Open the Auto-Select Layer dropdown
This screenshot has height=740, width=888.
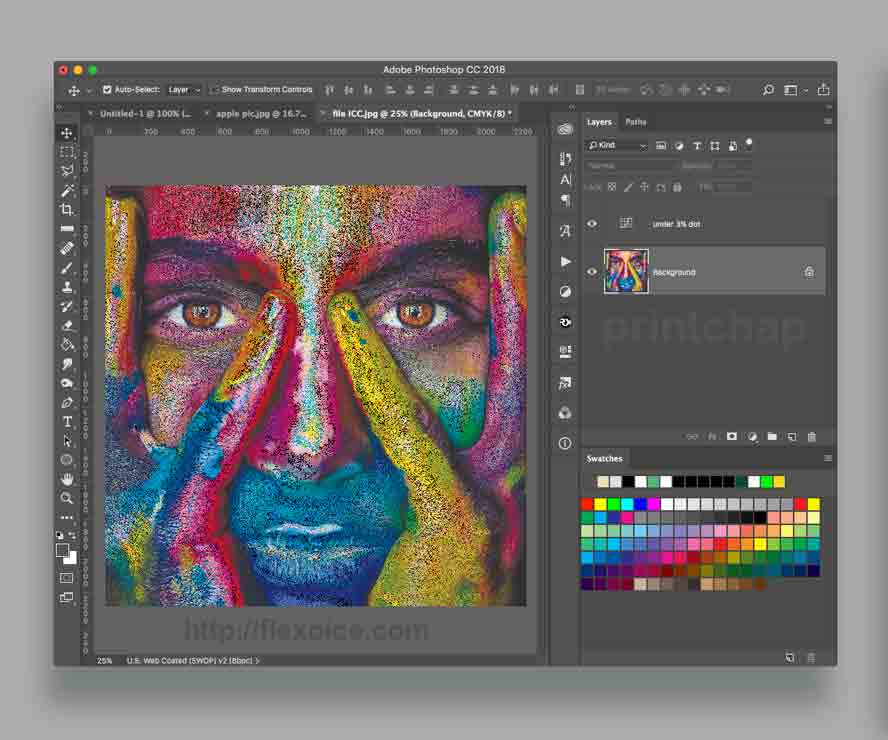pyautogui.click(x=184, y=90)
